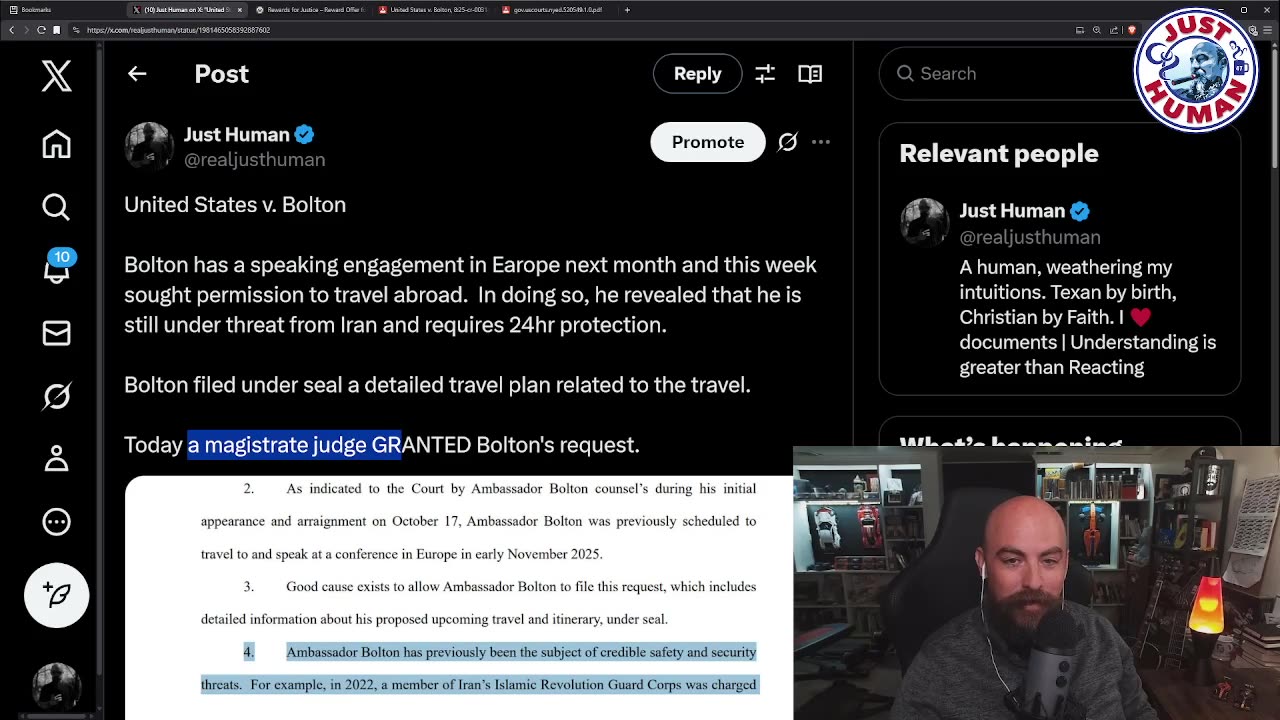Click Grok explain icon beside Promote
Image resolution: width=1280 pixels, height=720 pixels.
[x=788, y=142]
